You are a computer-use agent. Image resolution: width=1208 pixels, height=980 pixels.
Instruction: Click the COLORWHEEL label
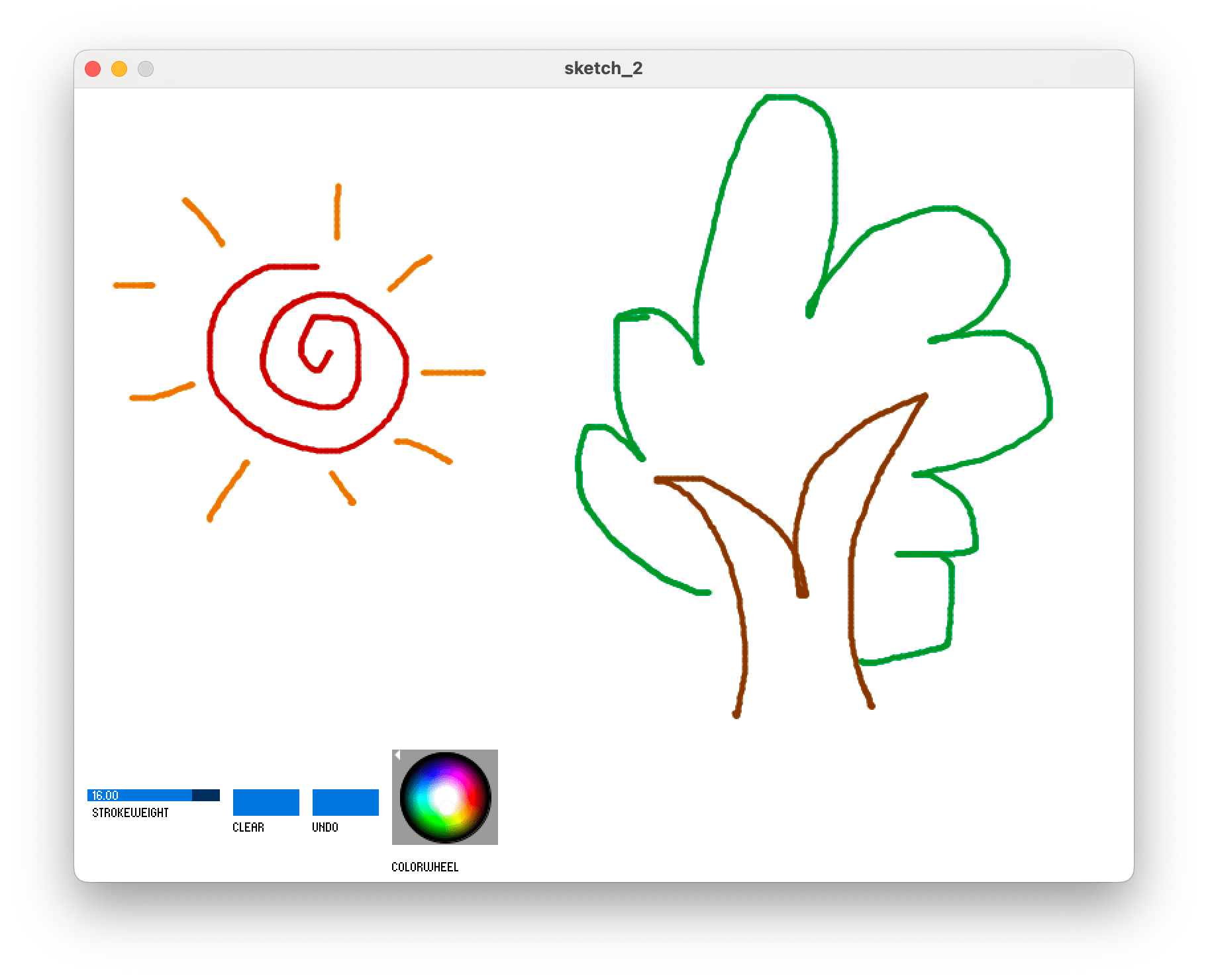(x=425, y=867)
